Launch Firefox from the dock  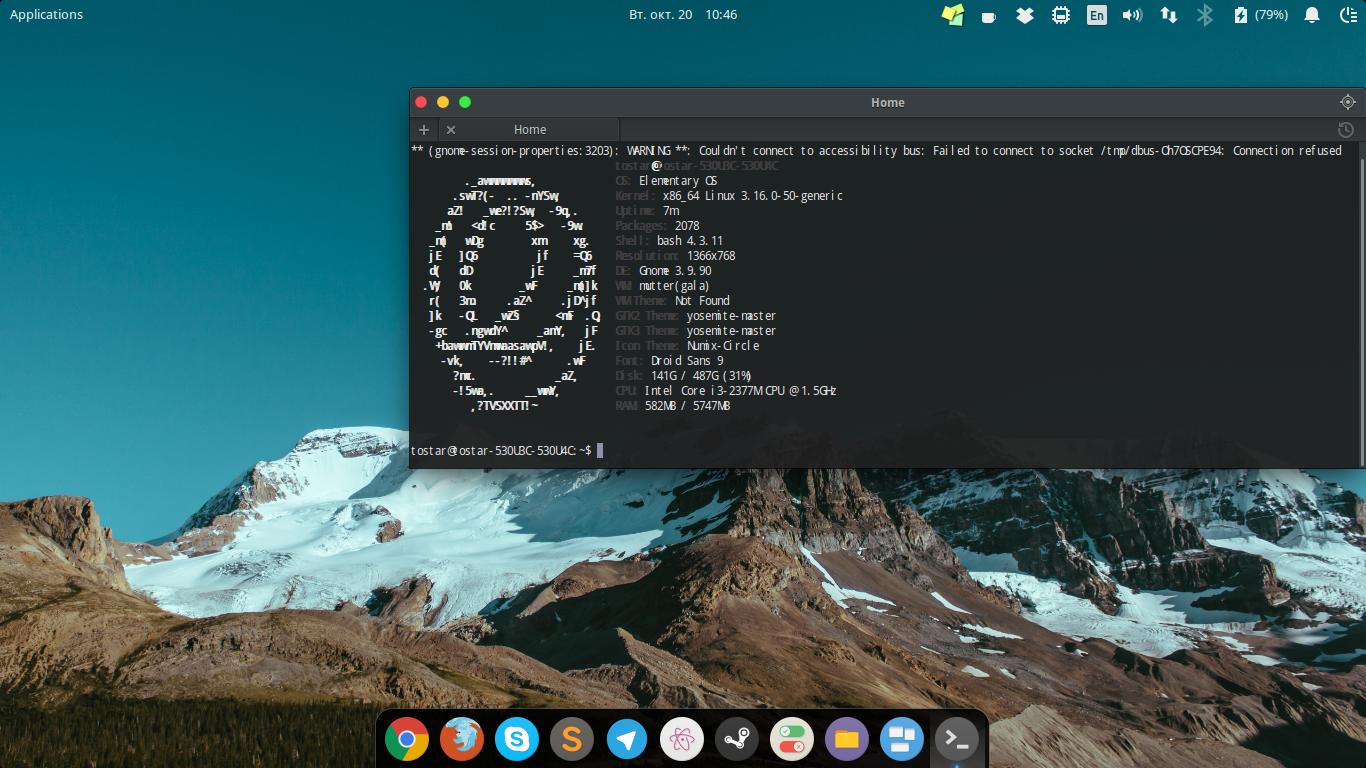pyautogui.click(x=462, y=740)
